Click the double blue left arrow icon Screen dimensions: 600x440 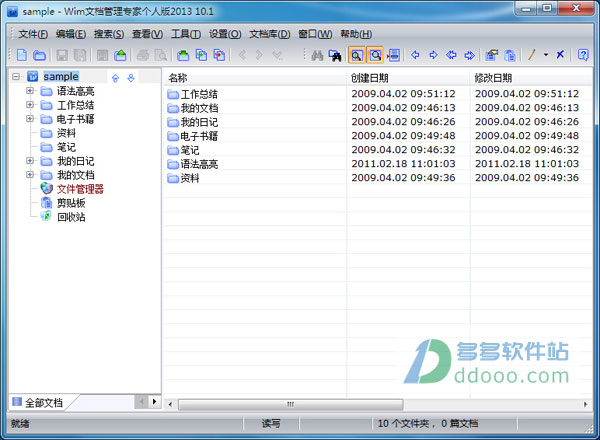click(x=451, y=55)
